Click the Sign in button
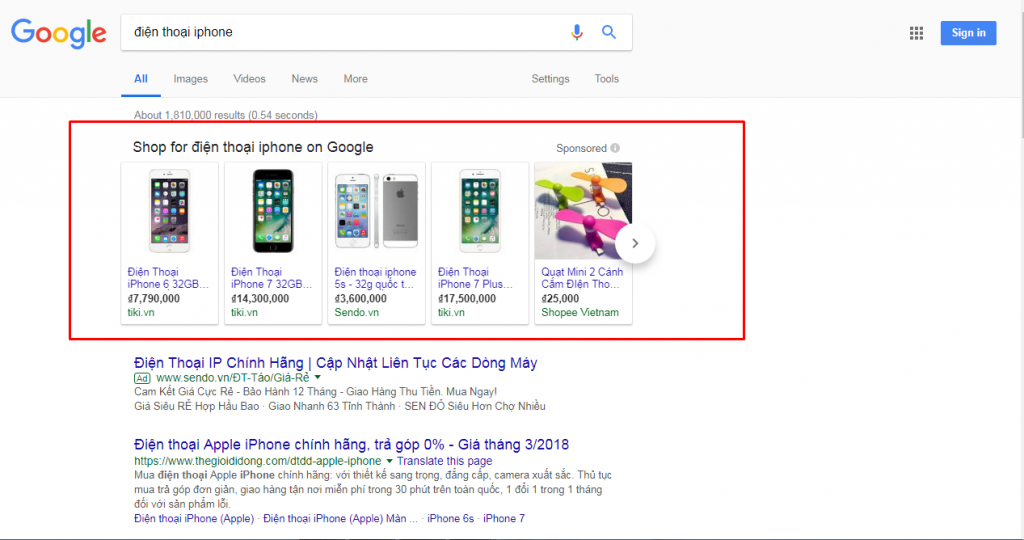 tap(967, 33)
